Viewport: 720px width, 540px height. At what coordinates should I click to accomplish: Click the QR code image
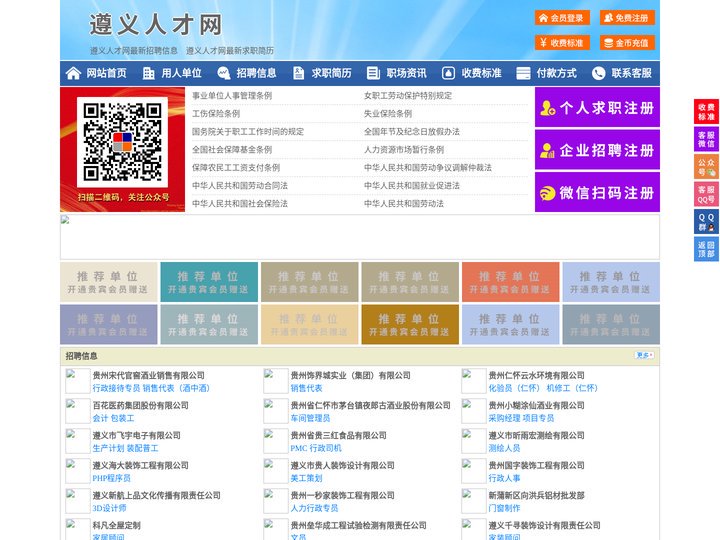pos(122,142)
